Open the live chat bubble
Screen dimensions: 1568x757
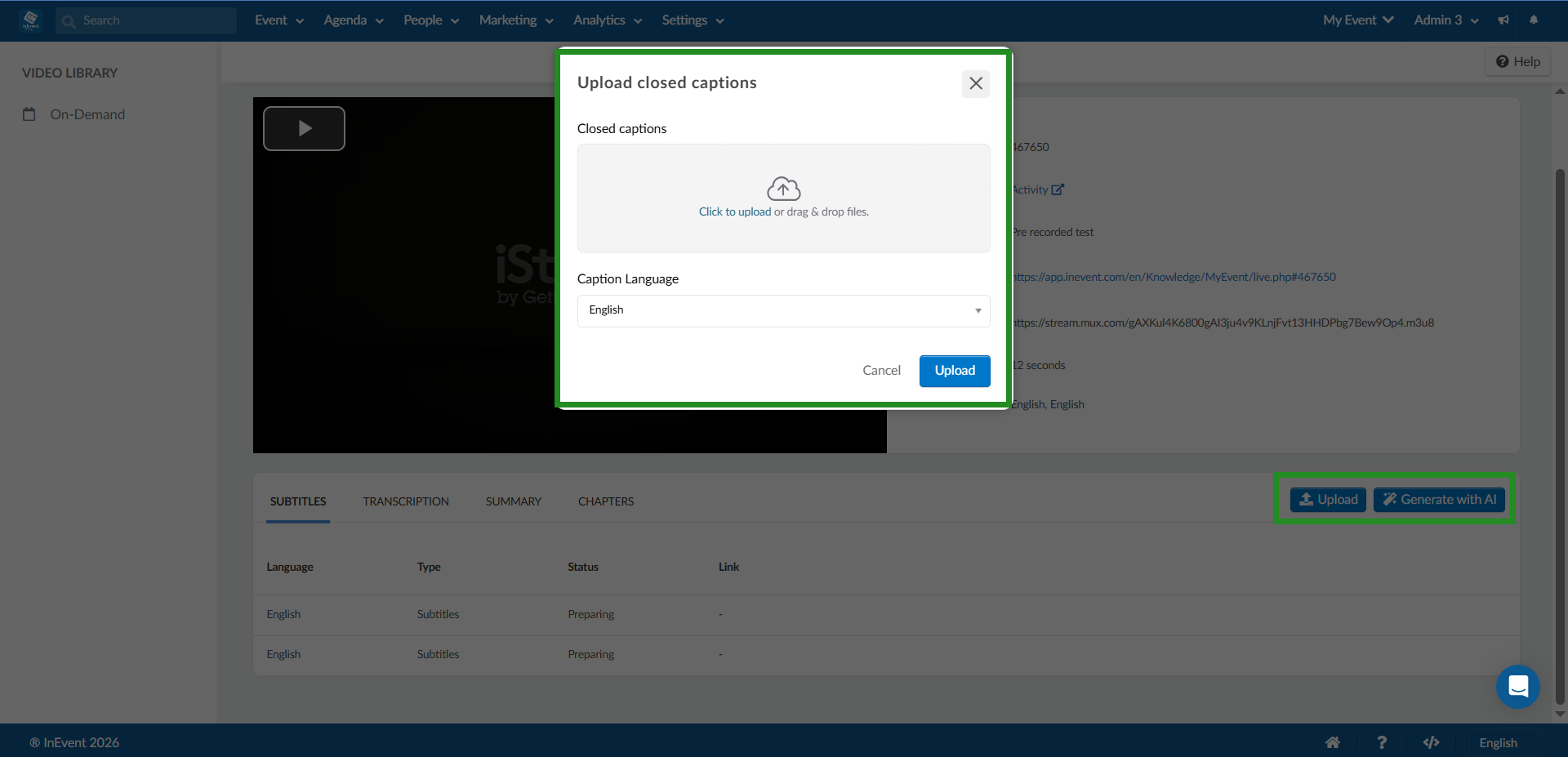coord(1517,687)
